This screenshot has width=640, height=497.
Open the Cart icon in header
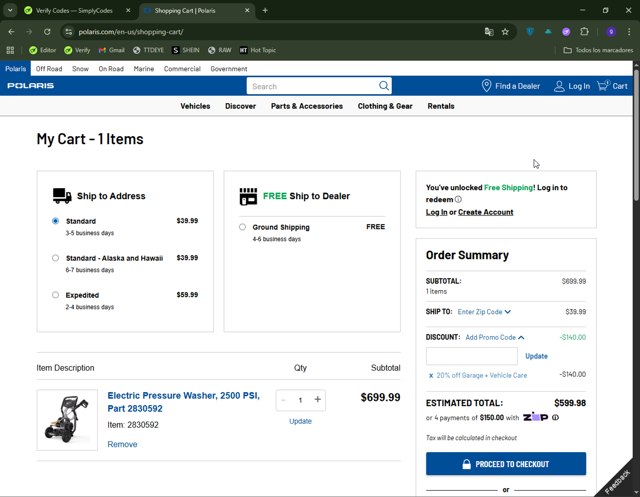tap(603, 86)
